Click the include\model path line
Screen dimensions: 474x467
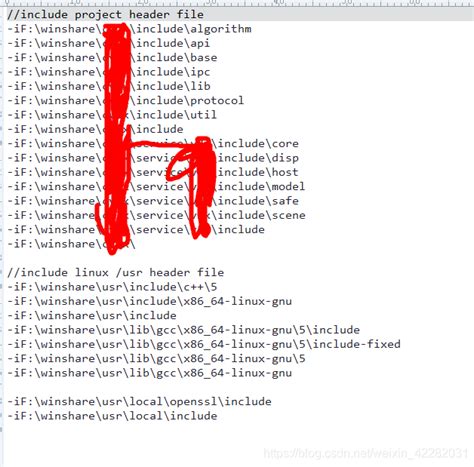tap(156, 187)
